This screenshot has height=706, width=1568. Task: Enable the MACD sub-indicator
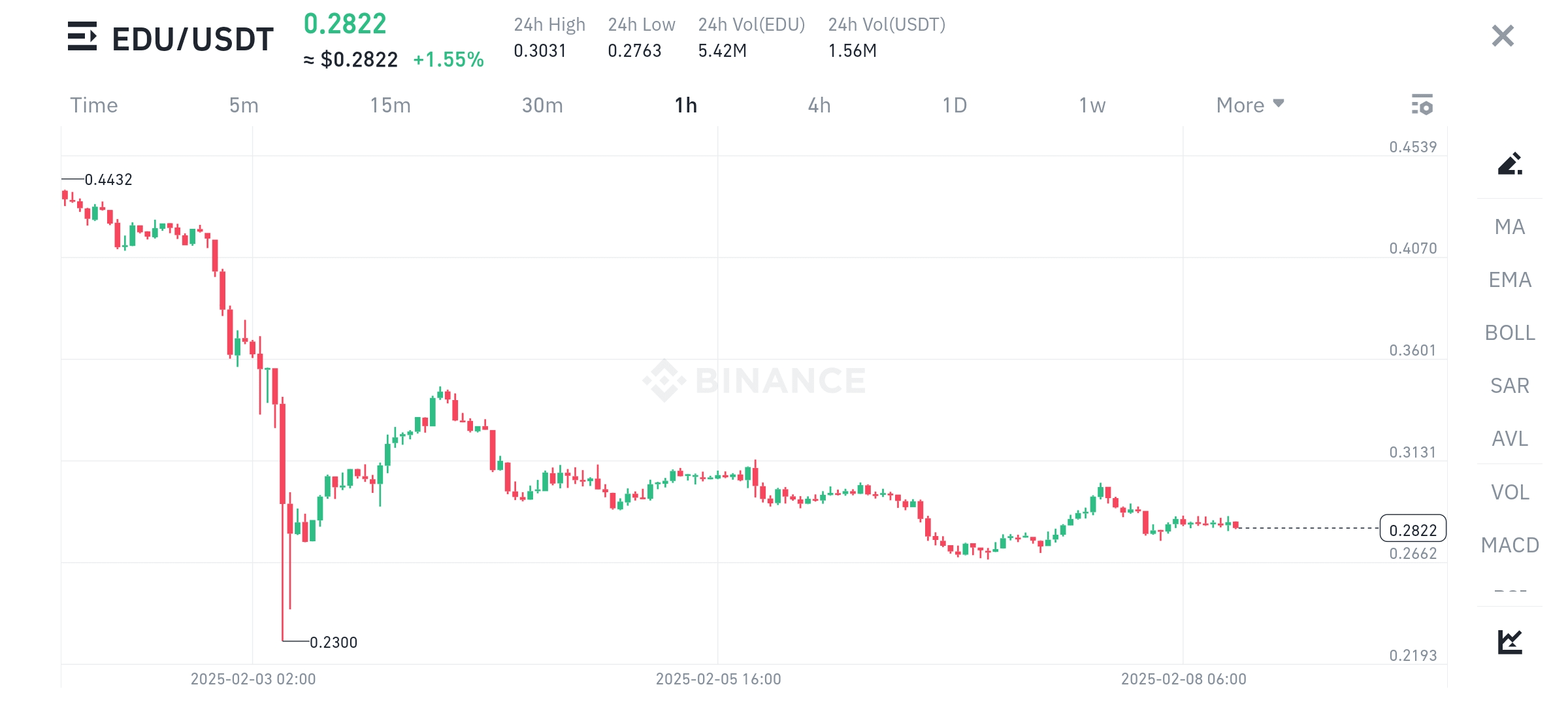point(1510,545)
